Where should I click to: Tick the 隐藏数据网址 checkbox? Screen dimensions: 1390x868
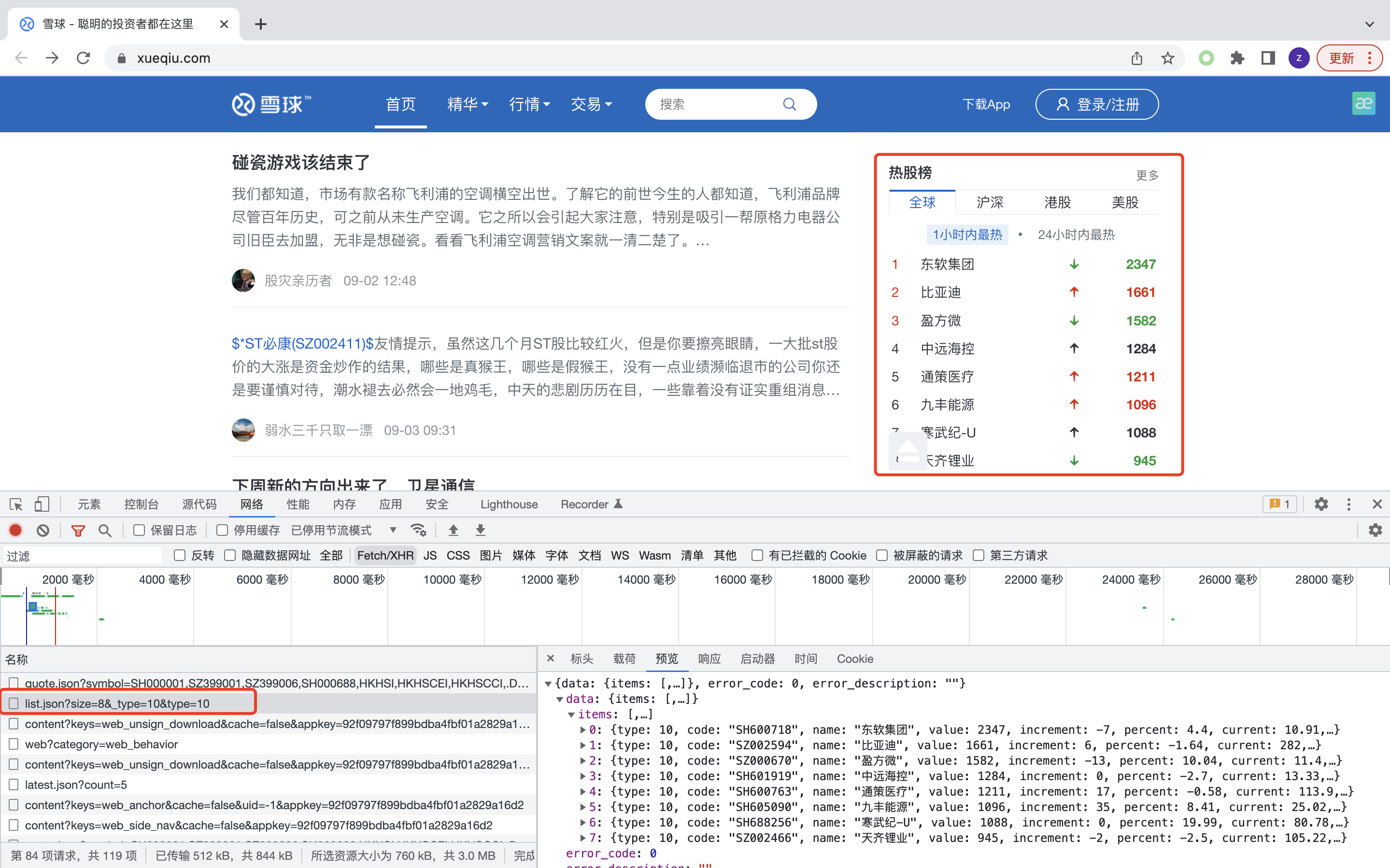(230, 555)
